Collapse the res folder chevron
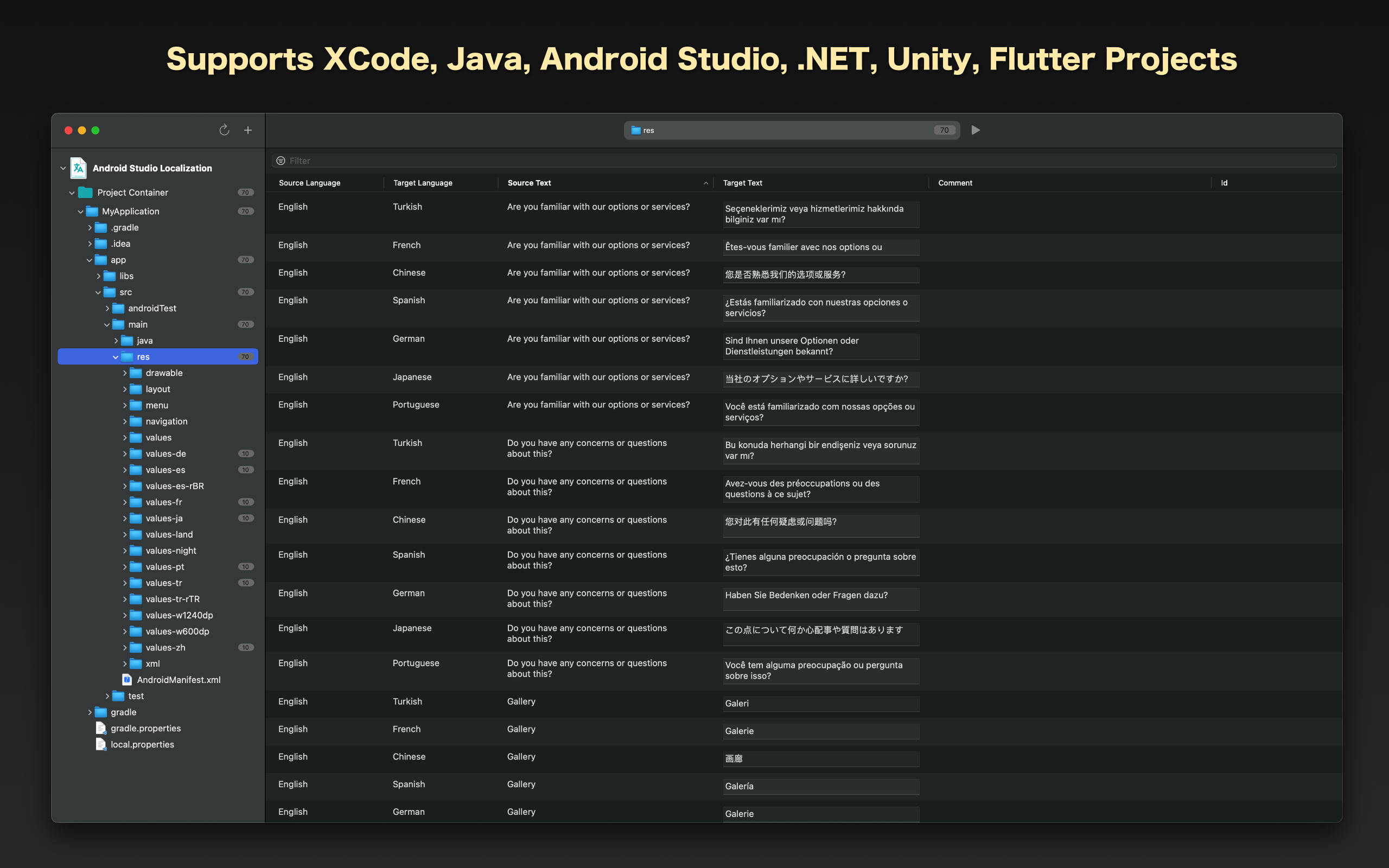The image size is (1389, 868). pos(116,357)
